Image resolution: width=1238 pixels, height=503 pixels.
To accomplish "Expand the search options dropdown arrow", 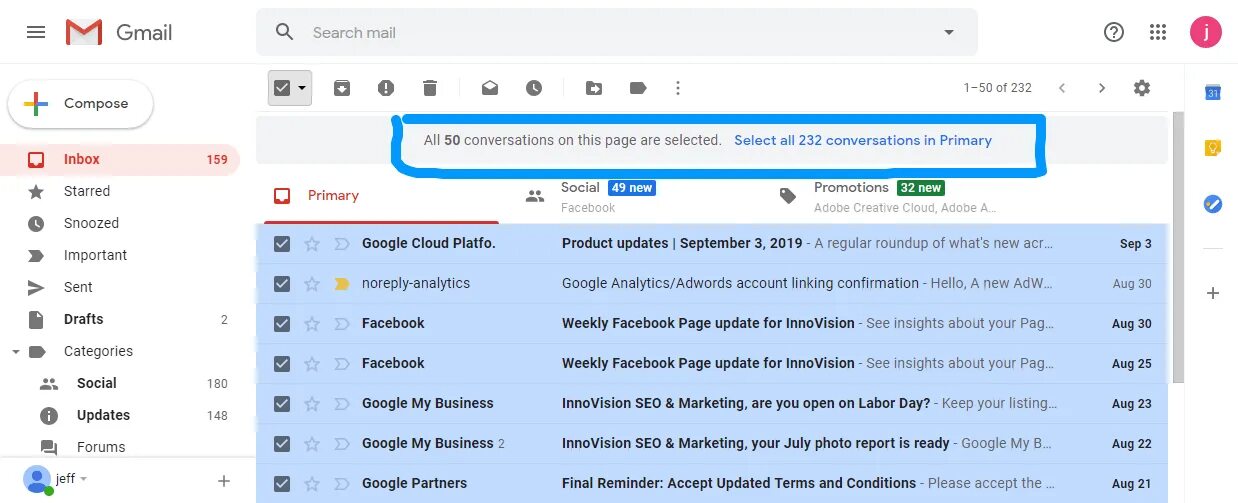I will coord(949,32).
